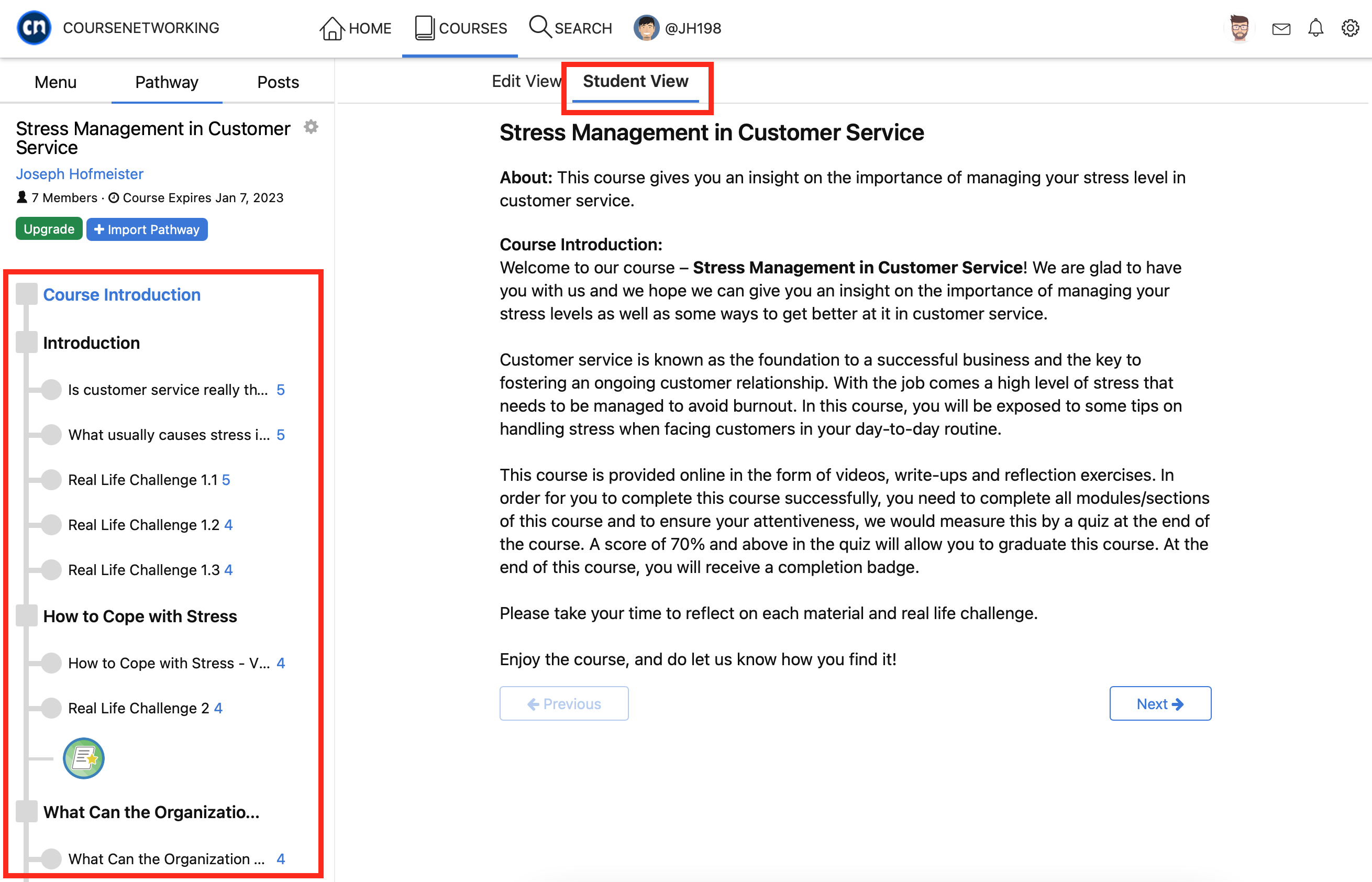Click the square marker beside How to Cope with Stress
This screenshot has height=882, width=1372.
pyautogui.click(x=26, y=616)
